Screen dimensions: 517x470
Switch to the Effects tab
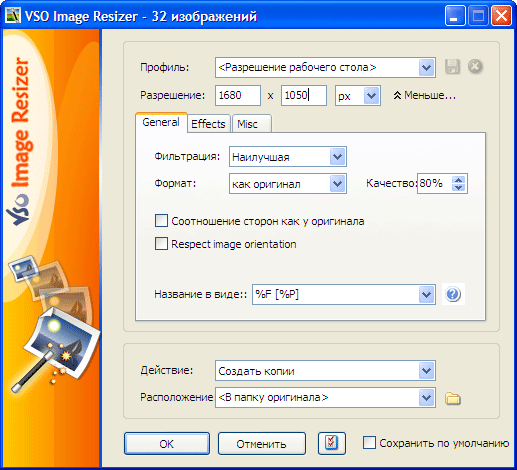[209, 124]
